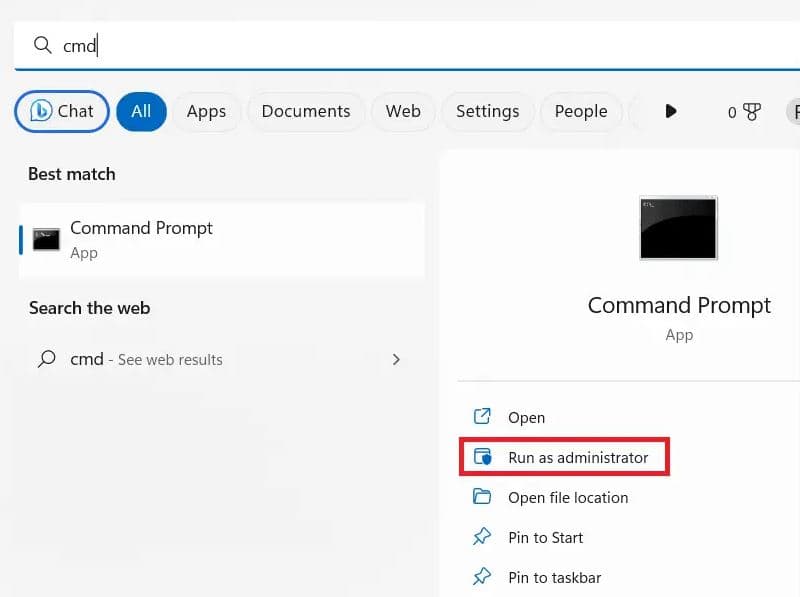Select the All filter tab

click(141, 112)
